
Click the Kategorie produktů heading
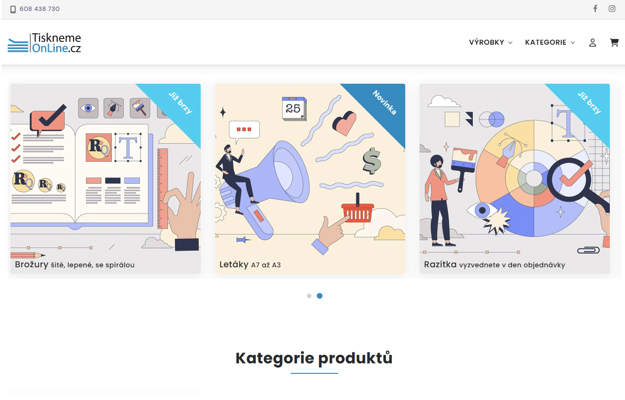[314, 358]
